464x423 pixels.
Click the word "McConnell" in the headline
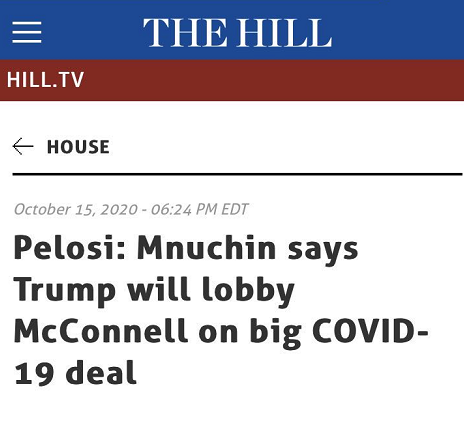click(x=100, y=330)
